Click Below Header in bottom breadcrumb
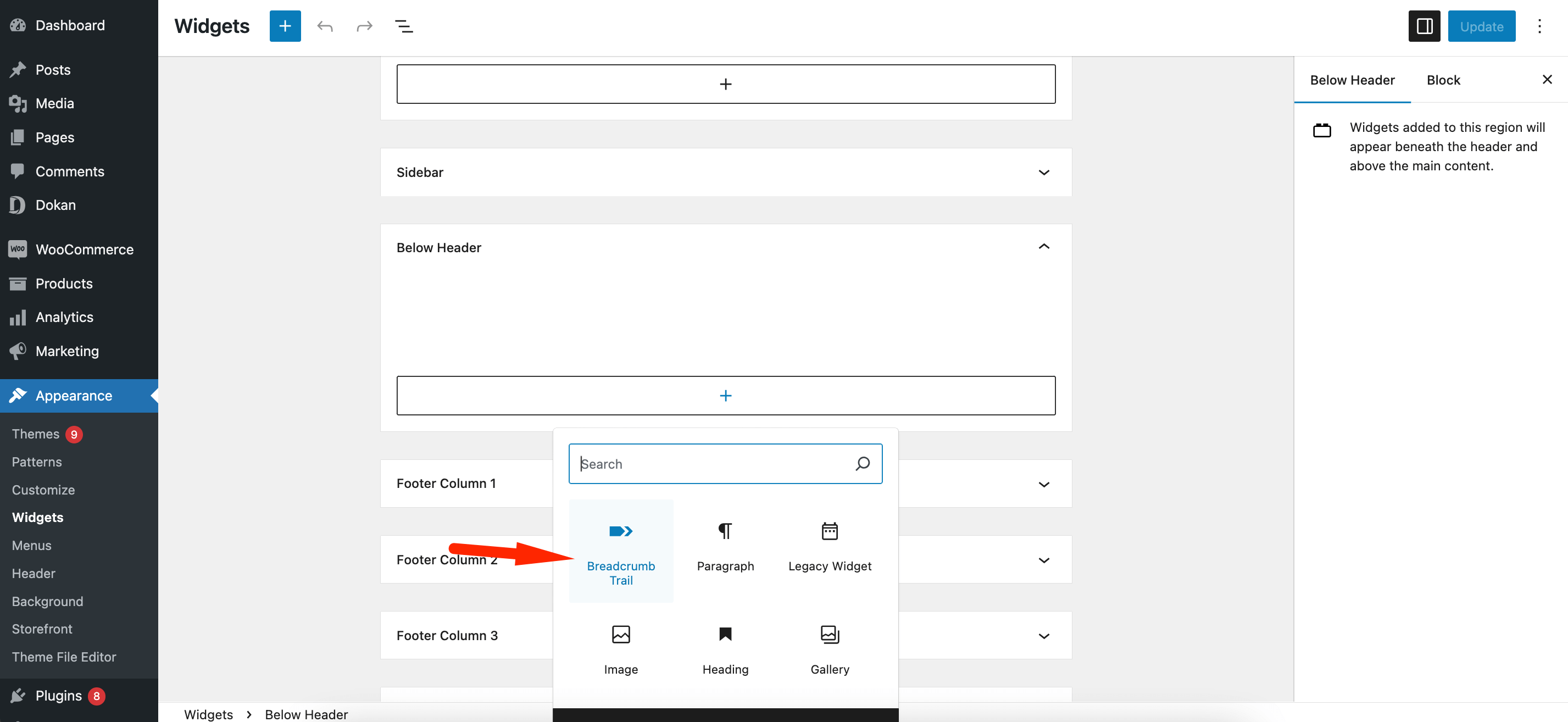The image size is (1568, 722). click(306, 714)
